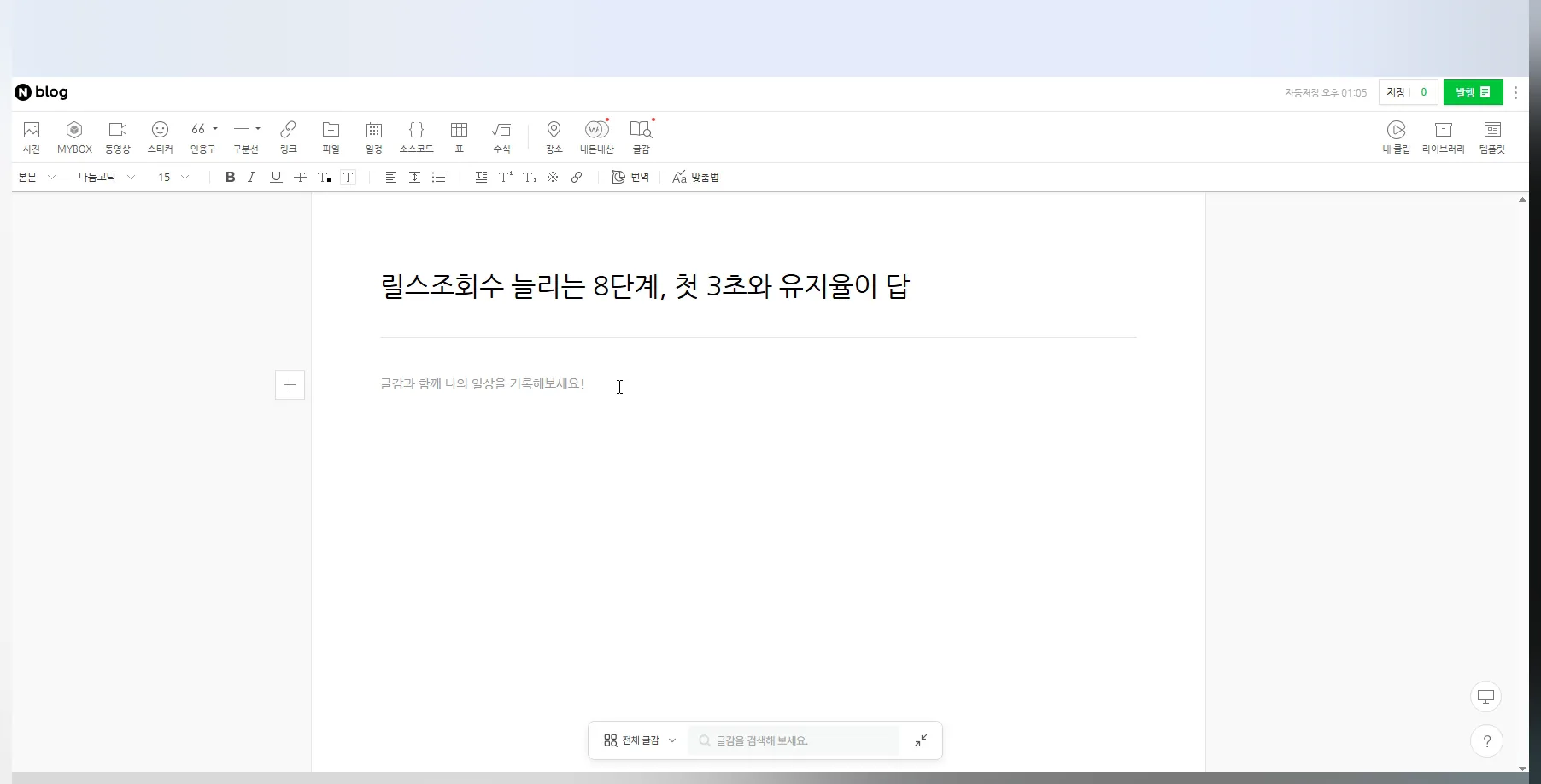
Task: Click the scrollbar up arrow
Action: (1522, 199)
